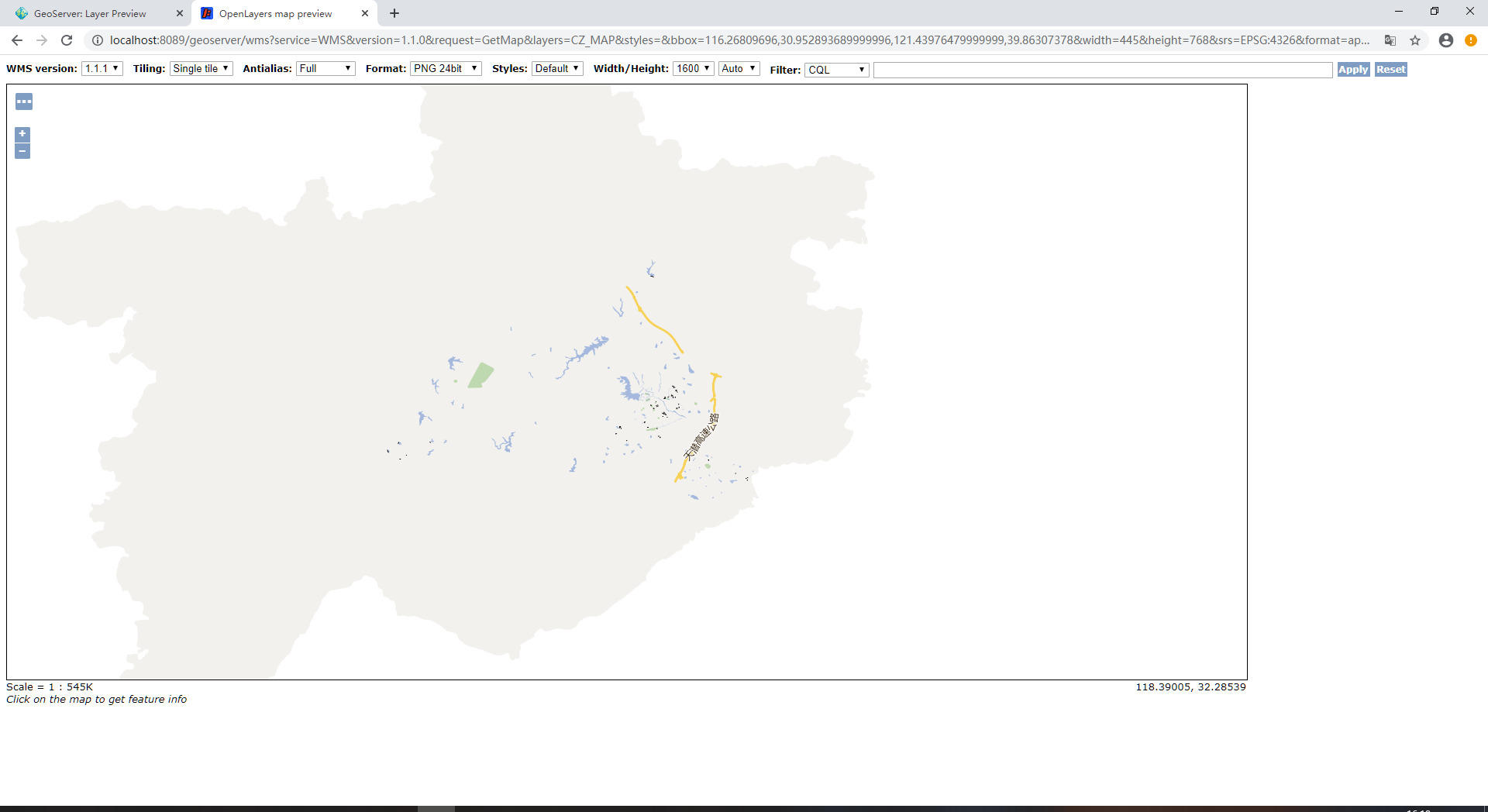
Task: Open the Format dropdown showing PNG 24bit
Action: (445, 68)
